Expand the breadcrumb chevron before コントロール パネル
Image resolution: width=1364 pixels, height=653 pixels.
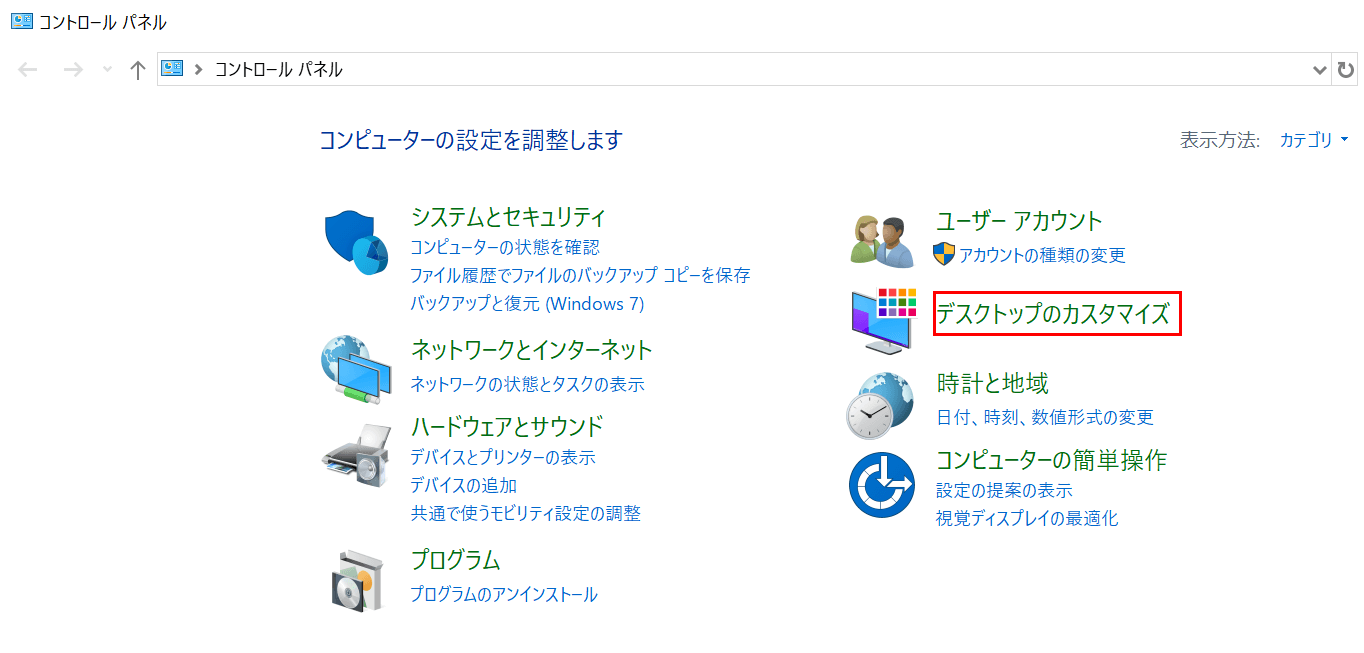(x=198, y=70)
